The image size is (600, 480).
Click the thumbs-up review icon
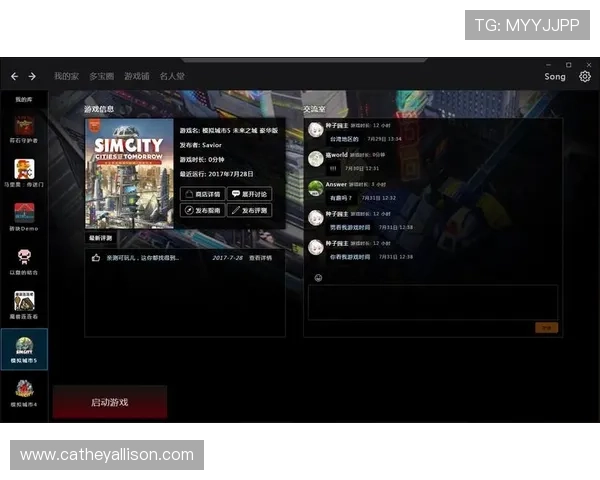click(96, 258)
